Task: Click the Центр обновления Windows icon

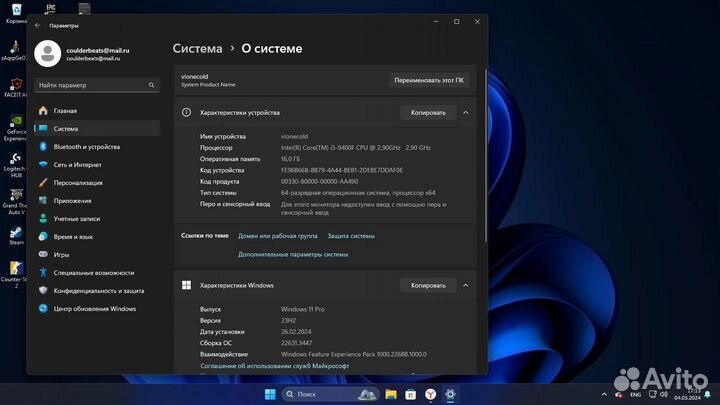Action: click(43, 309)
